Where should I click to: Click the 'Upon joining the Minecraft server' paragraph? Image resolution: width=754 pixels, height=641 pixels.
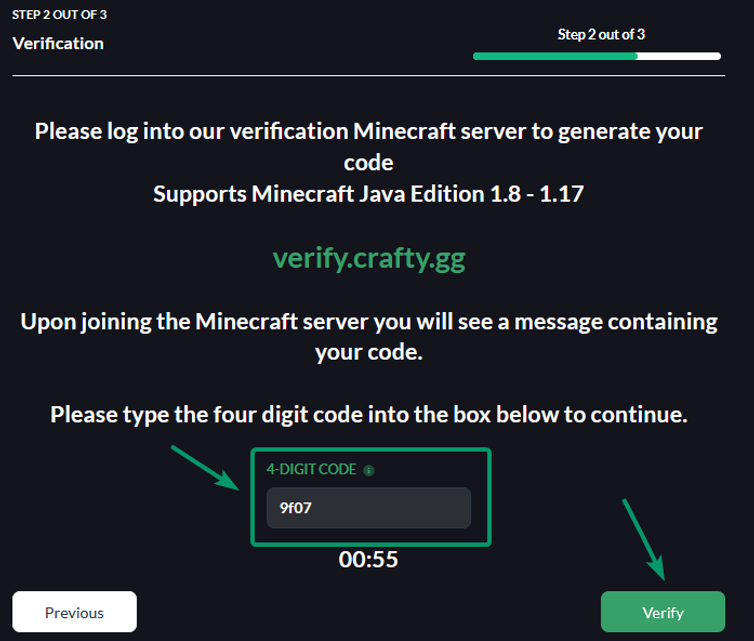pos(369,337)
